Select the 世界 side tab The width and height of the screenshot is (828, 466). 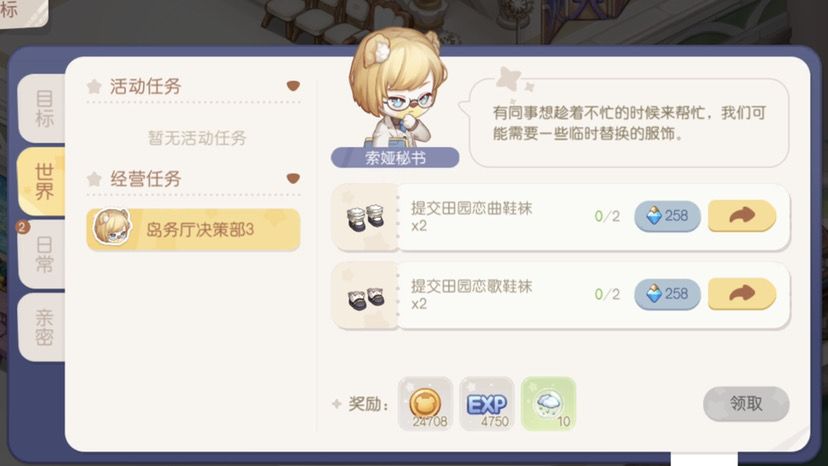[x=43, y=181]
